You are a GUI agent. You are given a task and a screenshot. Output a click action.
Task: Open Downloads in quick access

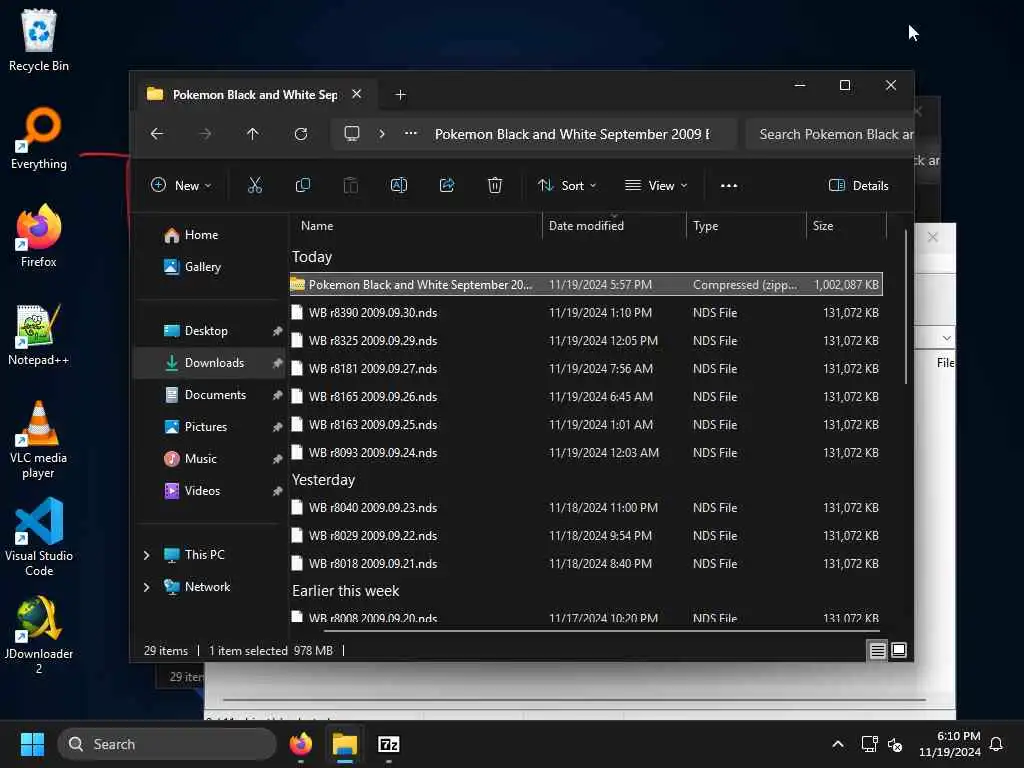[209, 363]
